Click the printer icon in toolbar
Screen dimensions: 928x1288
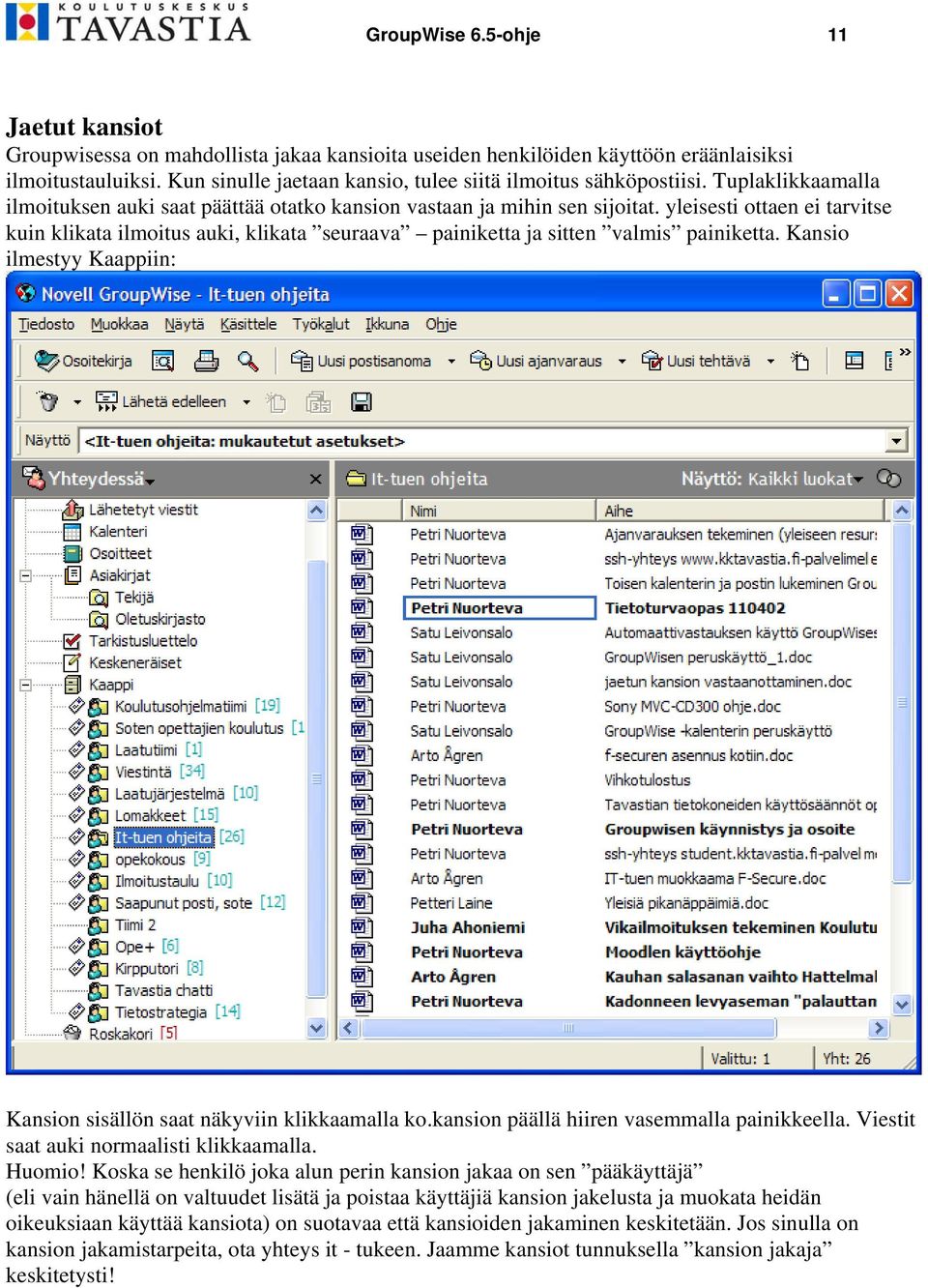click(206, 361)
